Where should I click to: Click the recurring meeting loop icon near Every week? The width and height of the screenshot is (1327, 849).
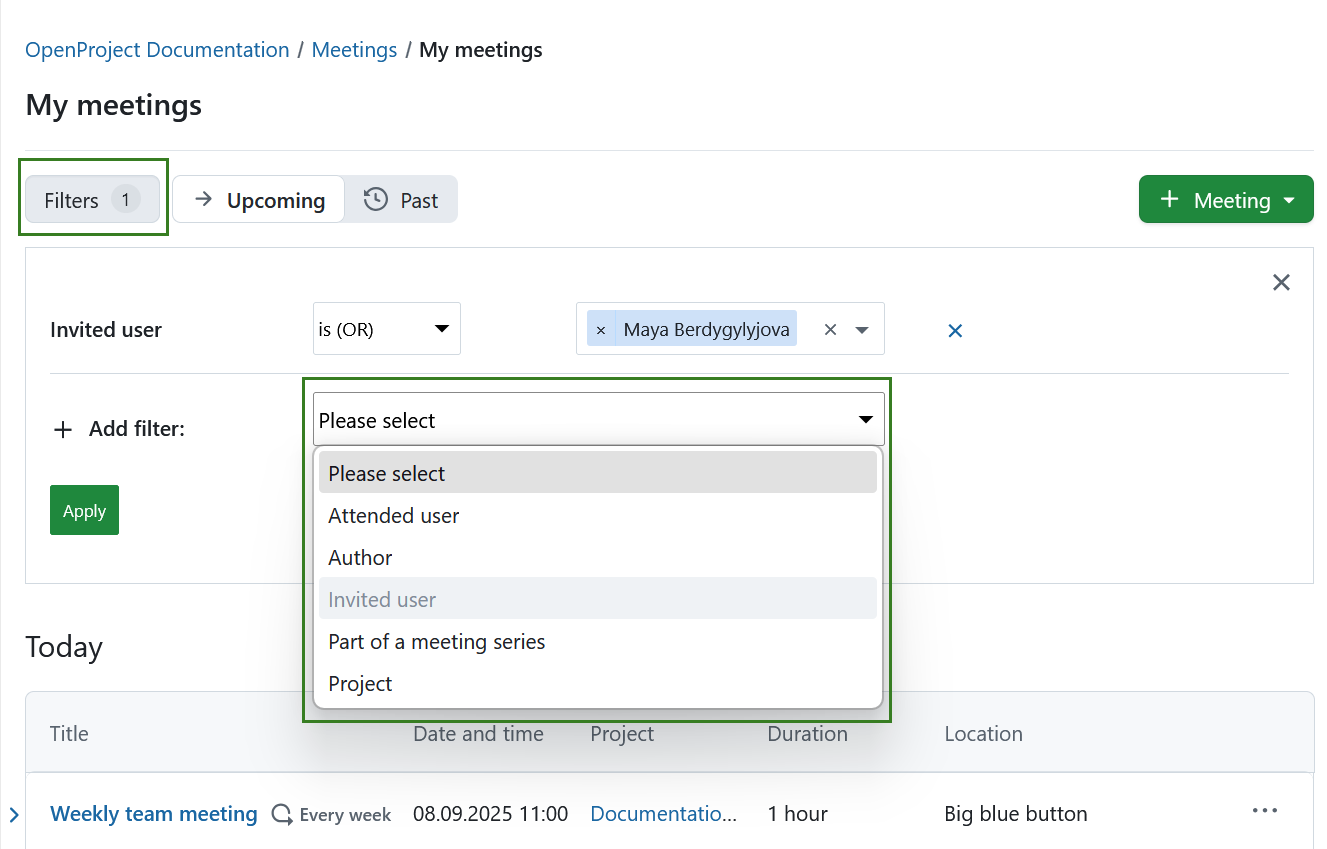click(x=281, y=814)
